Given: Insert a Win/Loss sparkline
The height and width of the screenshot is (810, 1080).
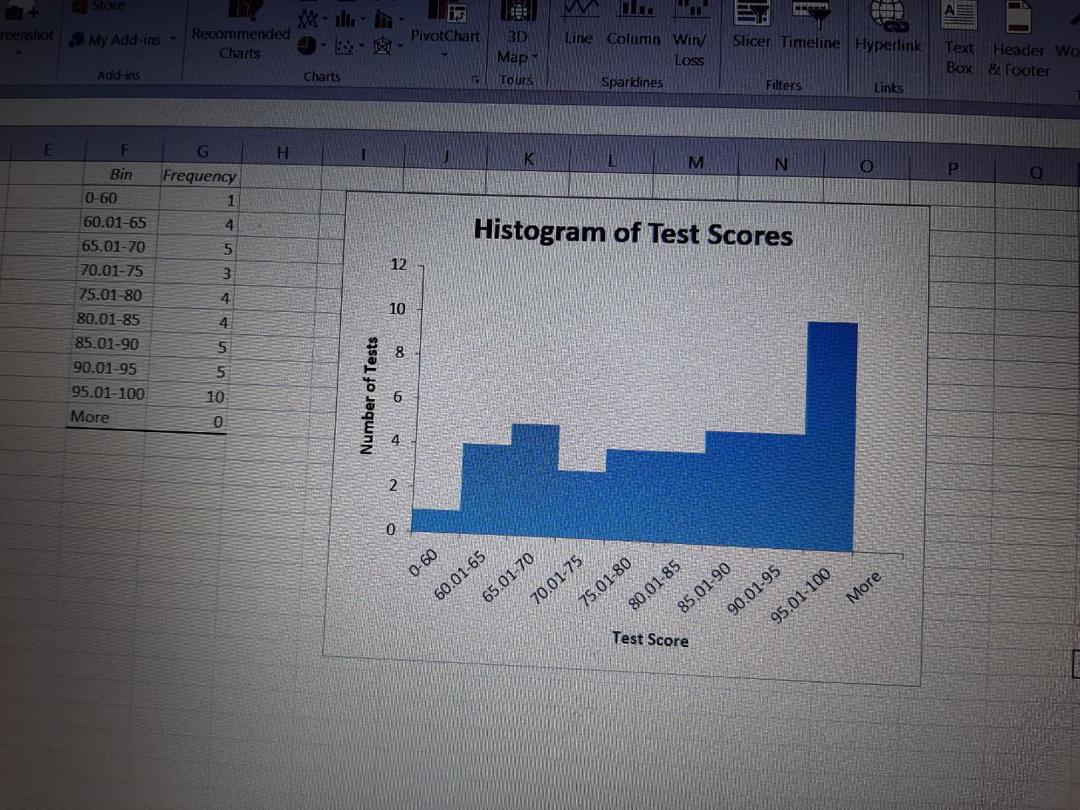Looking at the screenshot, I should 689,34.
